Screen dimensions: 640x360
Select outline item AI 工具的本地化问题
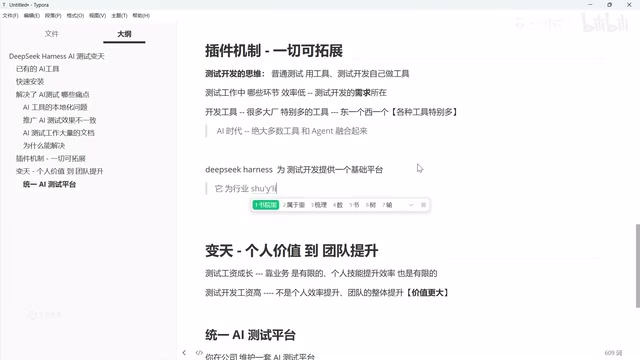pyautogui.click(x=55, y=107)
